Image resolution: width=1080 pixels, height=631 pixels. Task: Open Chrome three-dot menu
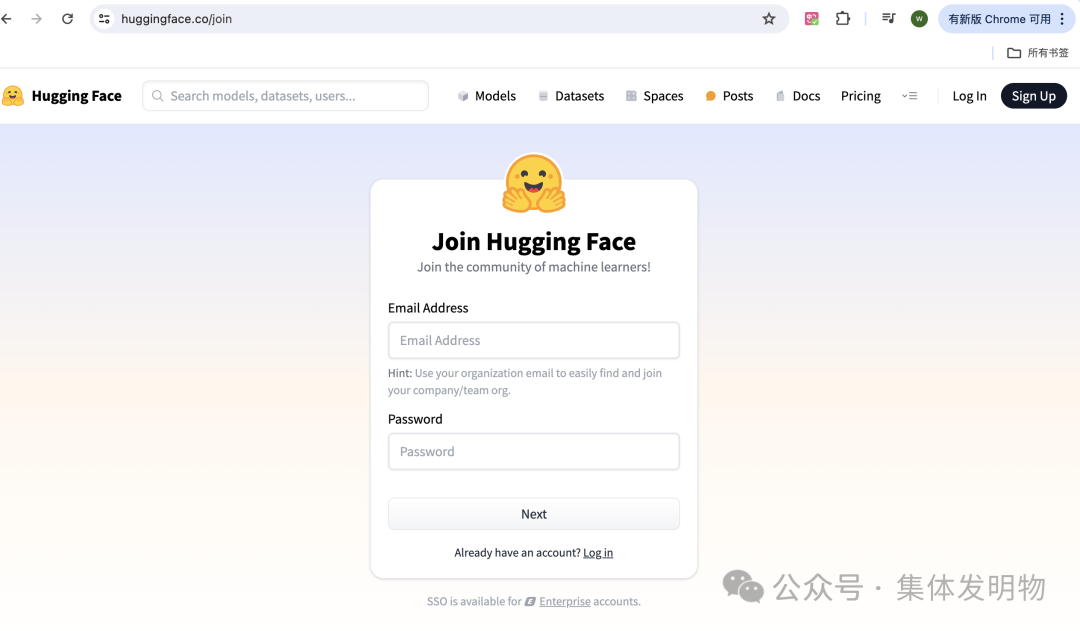click(x=1062, y=19)
